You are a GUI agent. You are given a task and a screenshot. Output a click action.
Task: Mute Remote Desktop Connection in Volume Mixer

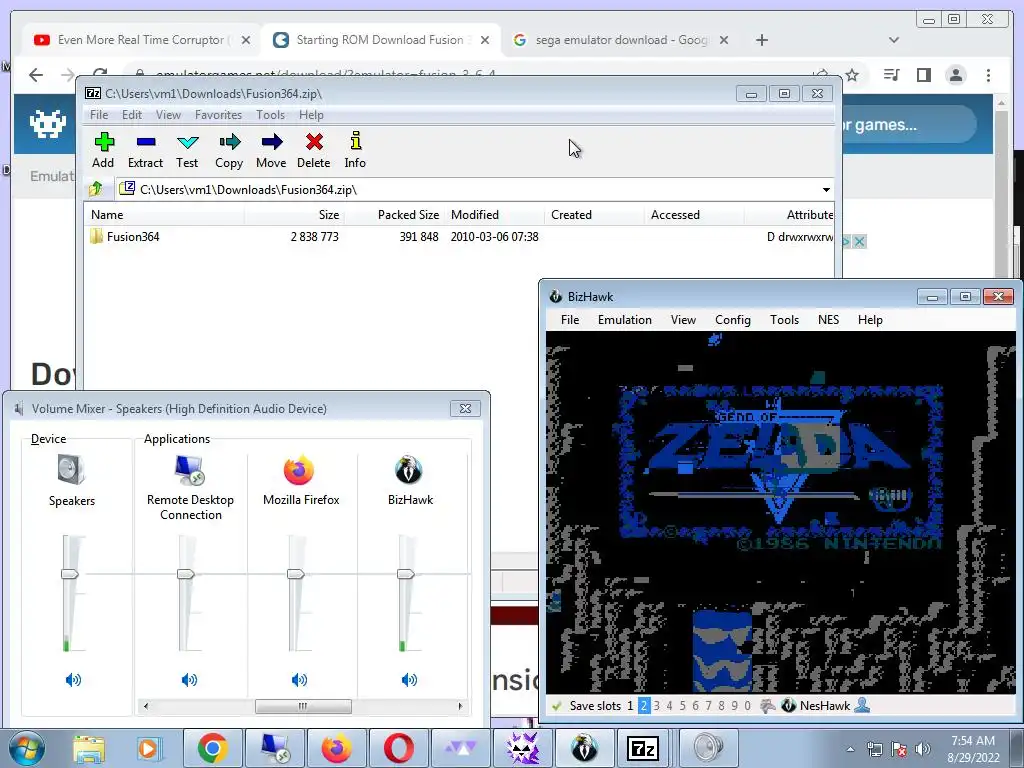189,680
